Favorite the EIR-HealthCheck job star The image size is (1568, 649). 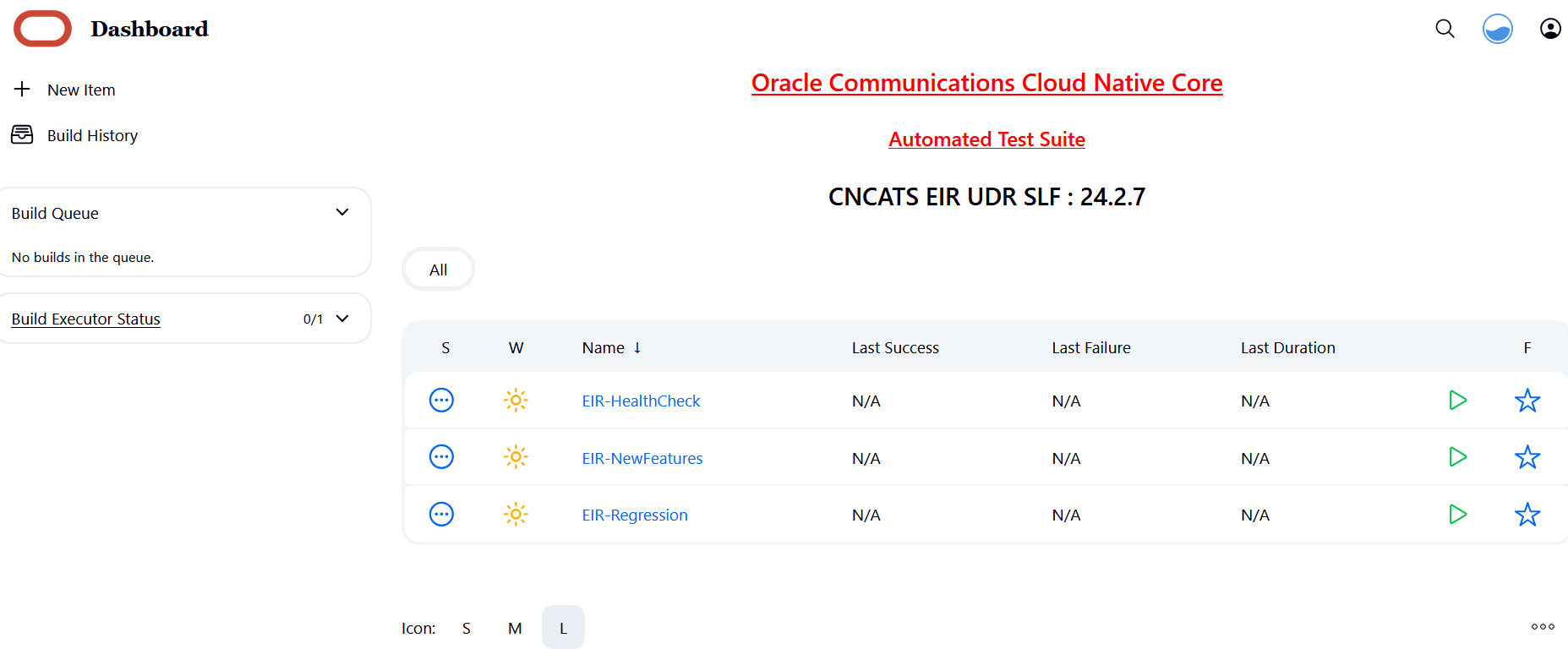(x=1527, y=400)
